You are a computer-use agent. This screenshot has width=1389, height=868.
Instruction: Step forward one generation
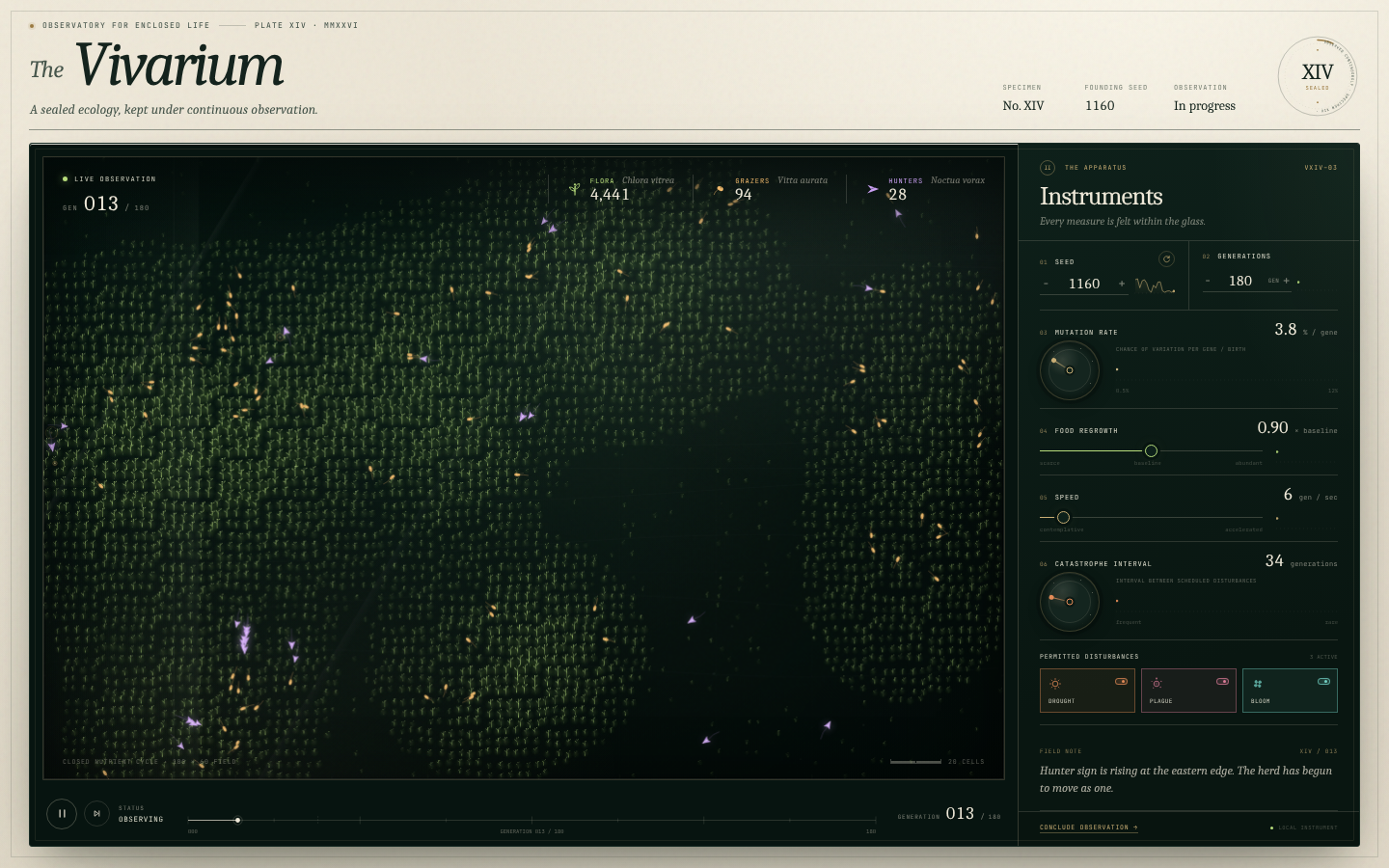click(x=96, y=813)
